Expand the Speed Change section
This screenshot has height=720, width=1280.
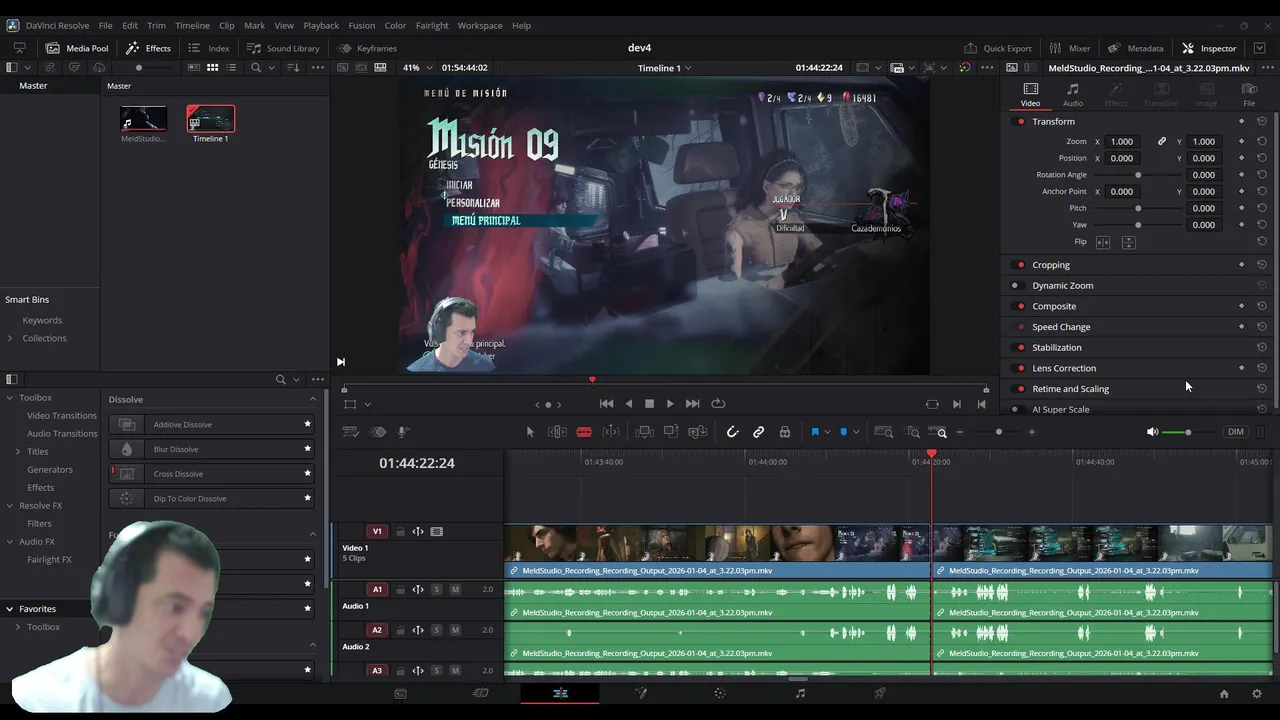pos(1061,327)
